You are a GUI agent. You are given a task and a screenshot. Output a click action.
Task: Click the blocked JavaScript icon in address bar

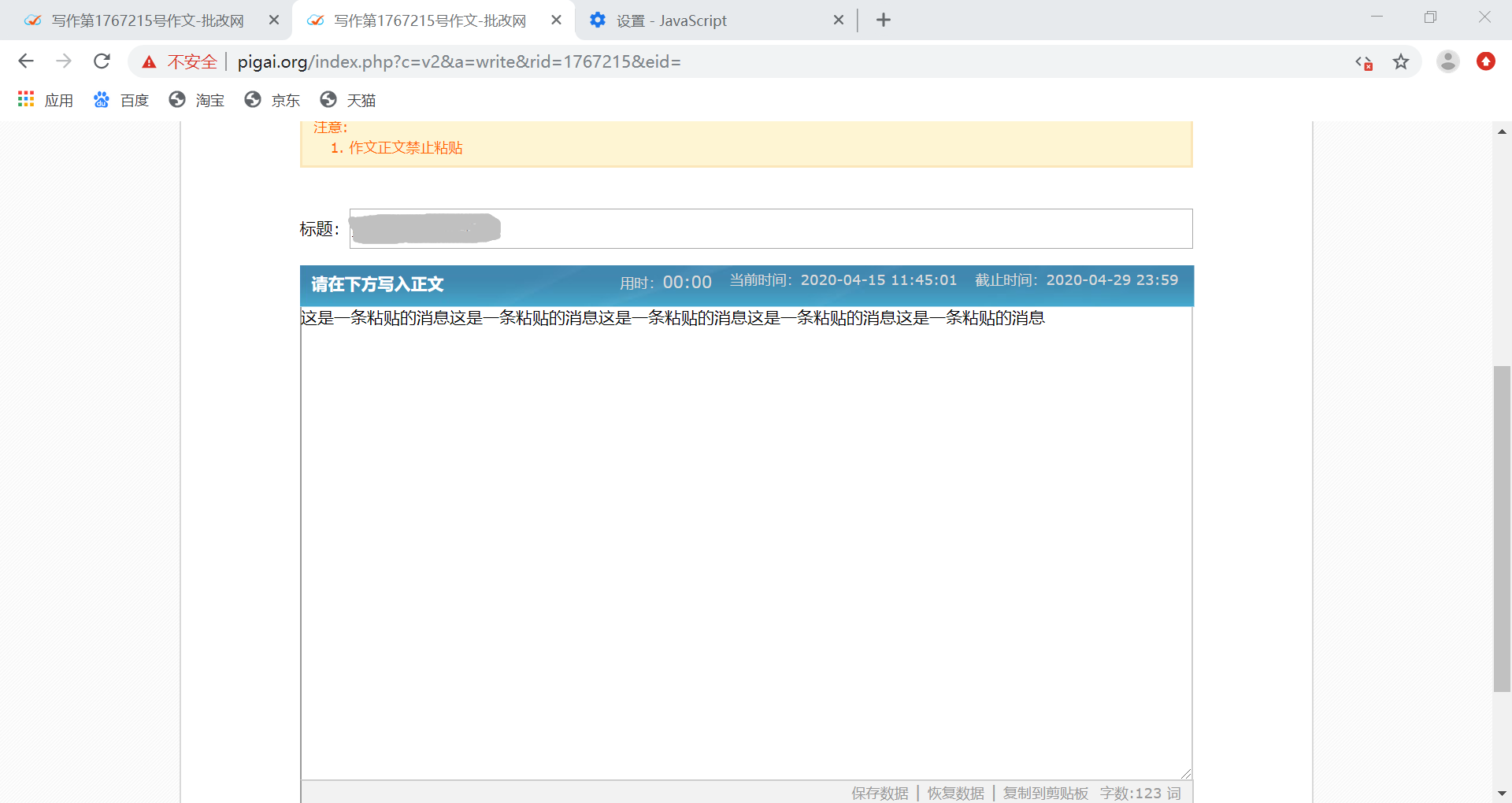point(1364,62)
